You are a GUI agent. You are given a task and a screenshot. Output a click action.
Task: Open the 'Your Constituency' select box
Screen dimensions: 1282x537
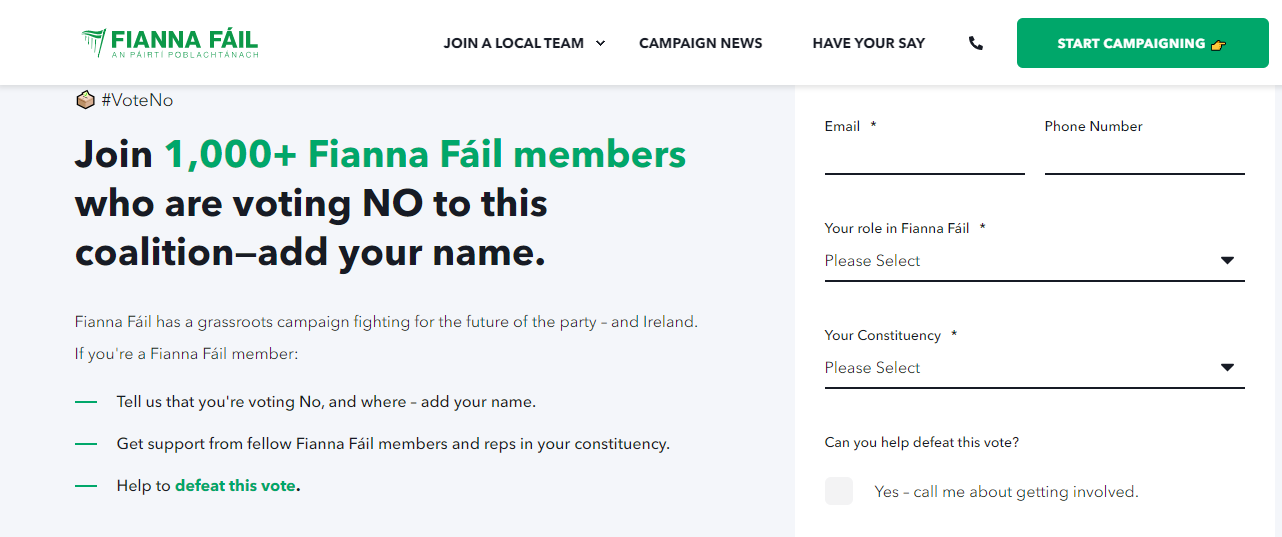pos(1020,368)
